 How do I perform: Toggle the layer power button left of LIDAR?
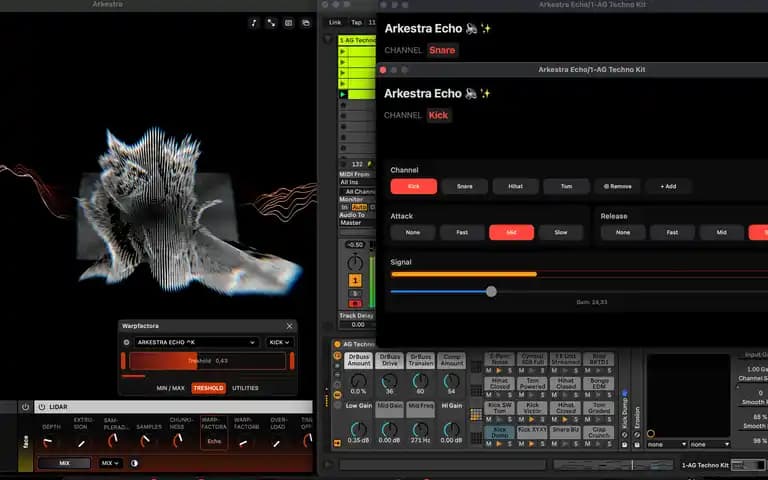coord(25,407)
